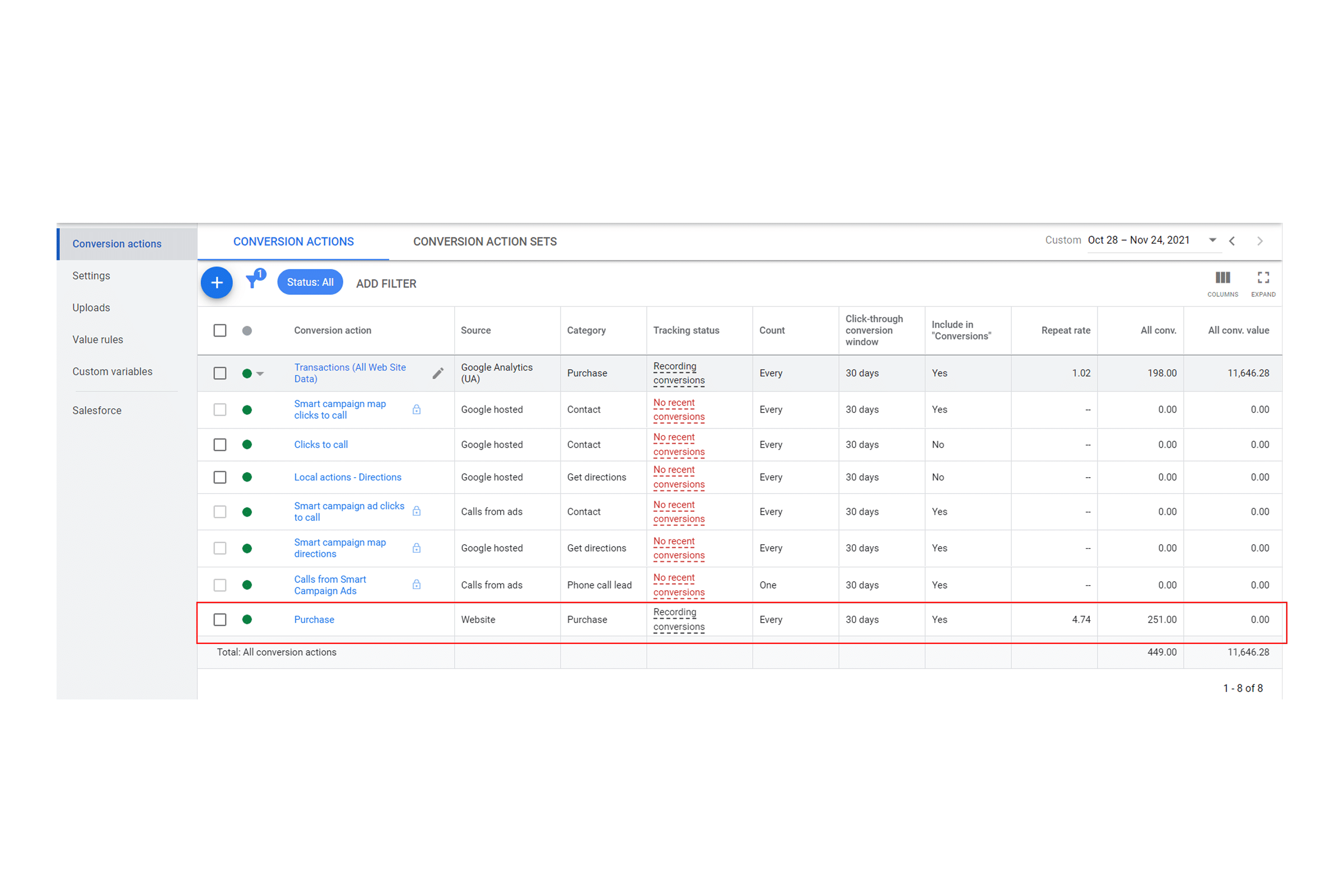1344x896 pixels.
Task: Open the Local actions - Directions link
Action: pyautogui.click(x=347, y=477)
